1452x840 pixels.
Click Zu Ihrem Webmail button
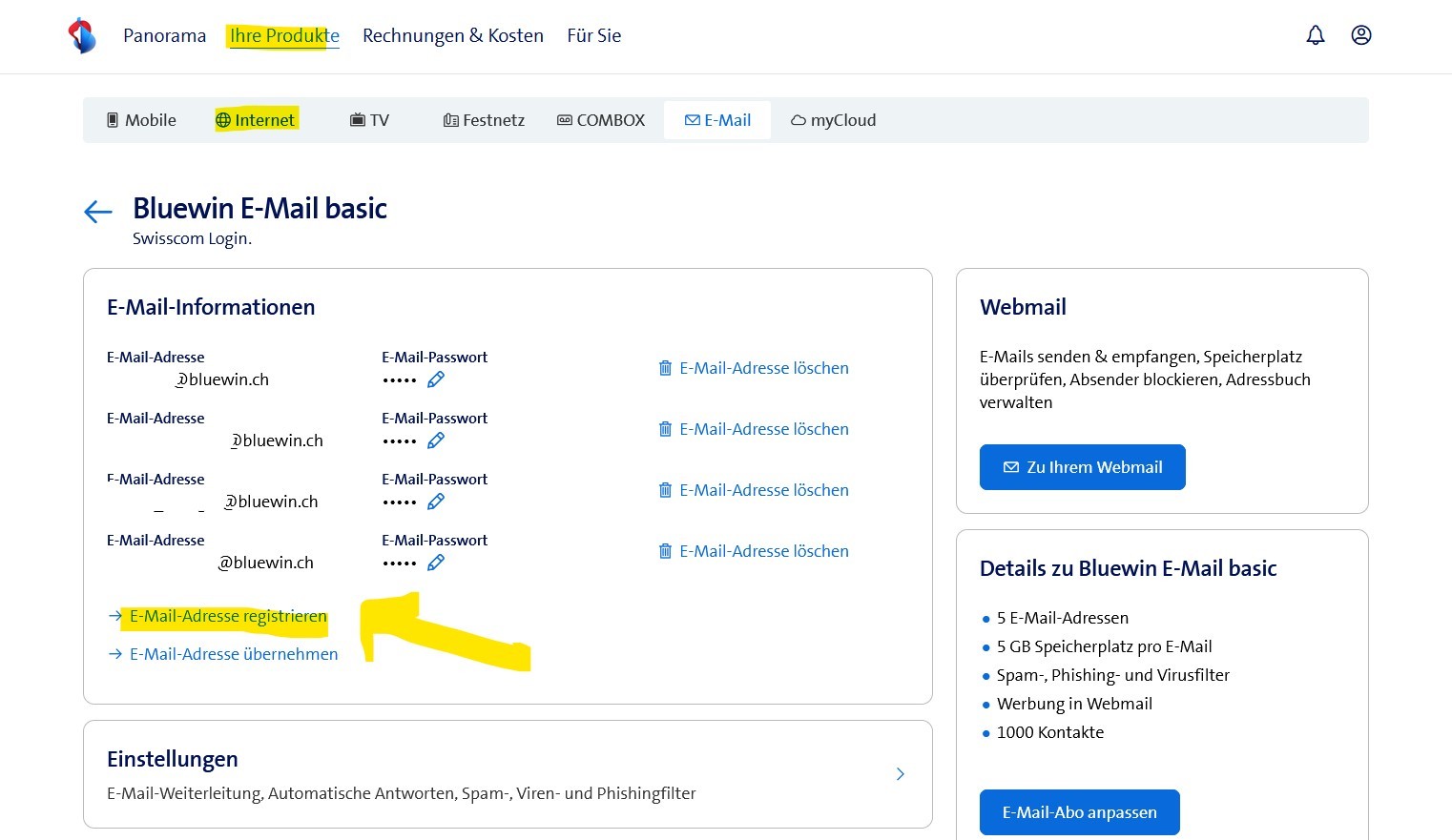(x=1082, y=467)
